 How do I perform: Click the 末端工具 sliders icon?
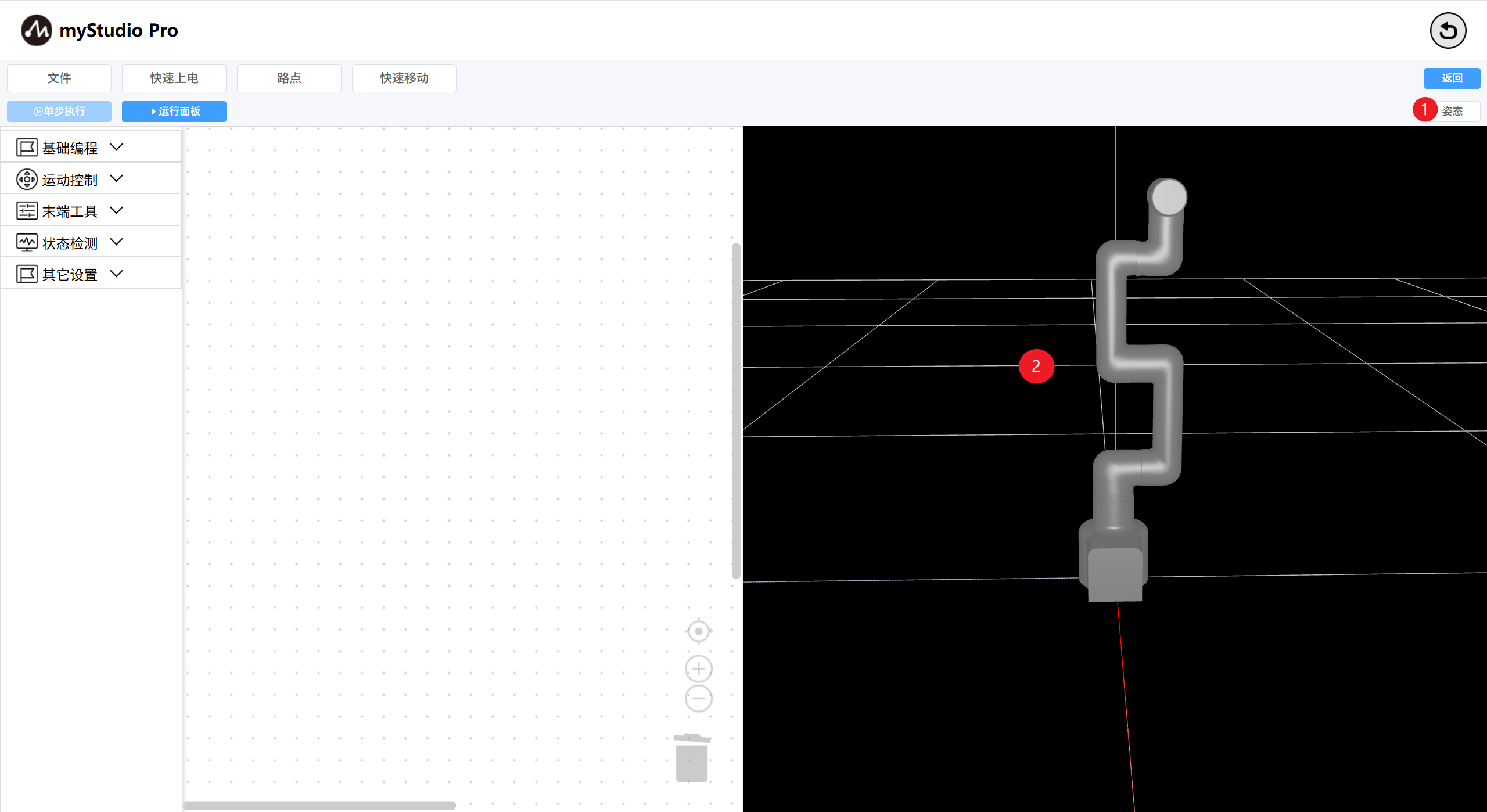tap(27, 211)
